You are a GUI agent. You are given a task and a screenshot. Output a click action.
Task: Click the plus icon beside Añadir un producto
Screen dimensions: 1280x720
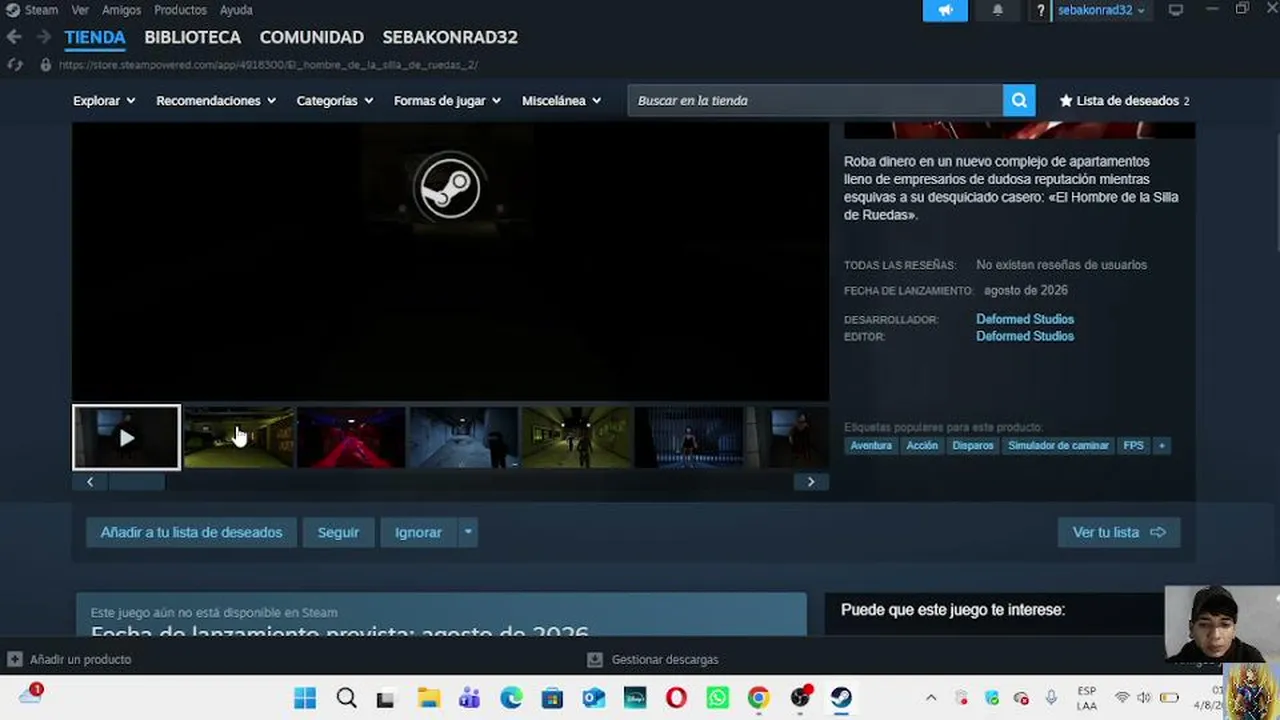point(14,659)
